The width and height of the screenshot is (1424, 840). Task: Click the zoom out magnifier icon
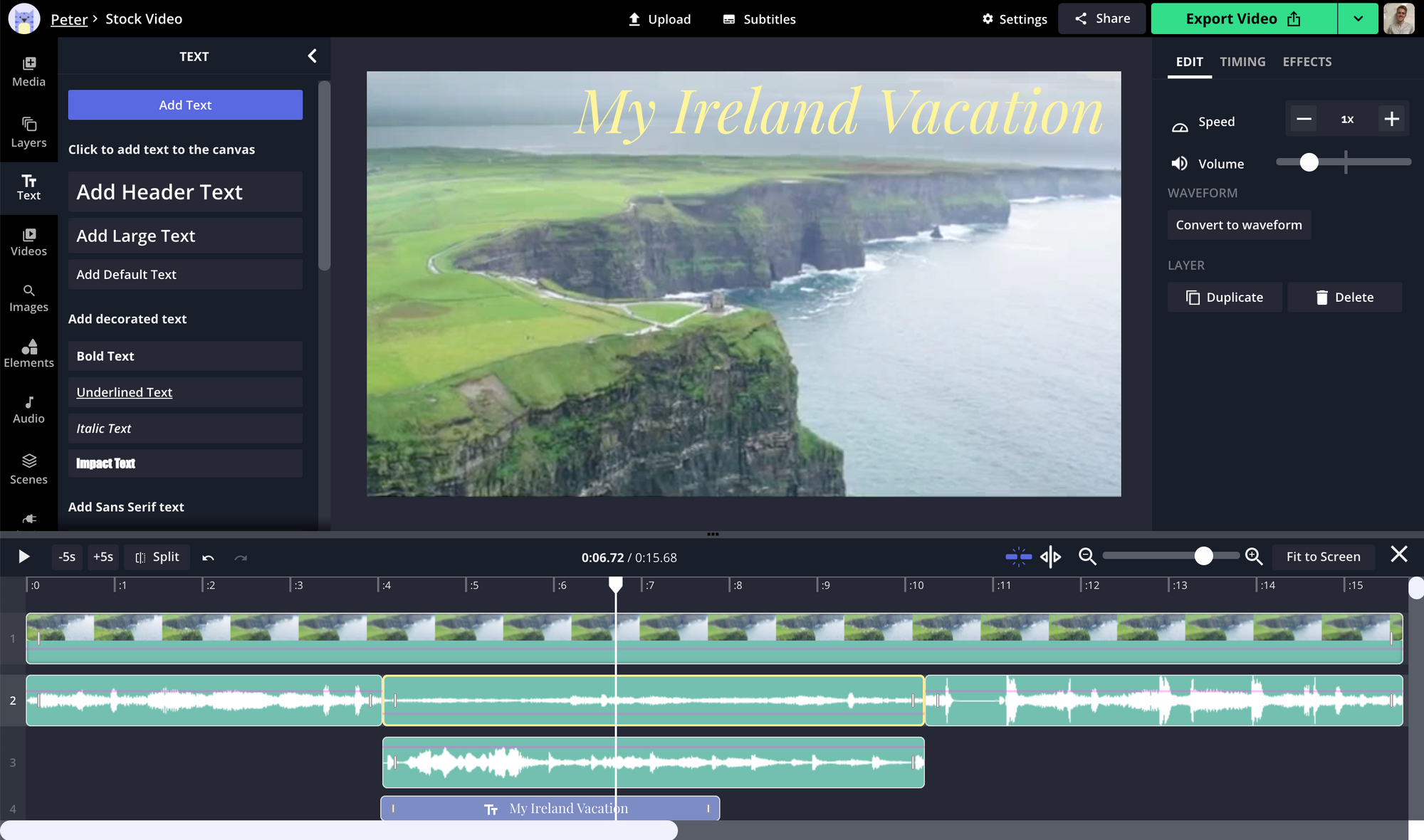pyautogui.click(x=1087, y=557)
